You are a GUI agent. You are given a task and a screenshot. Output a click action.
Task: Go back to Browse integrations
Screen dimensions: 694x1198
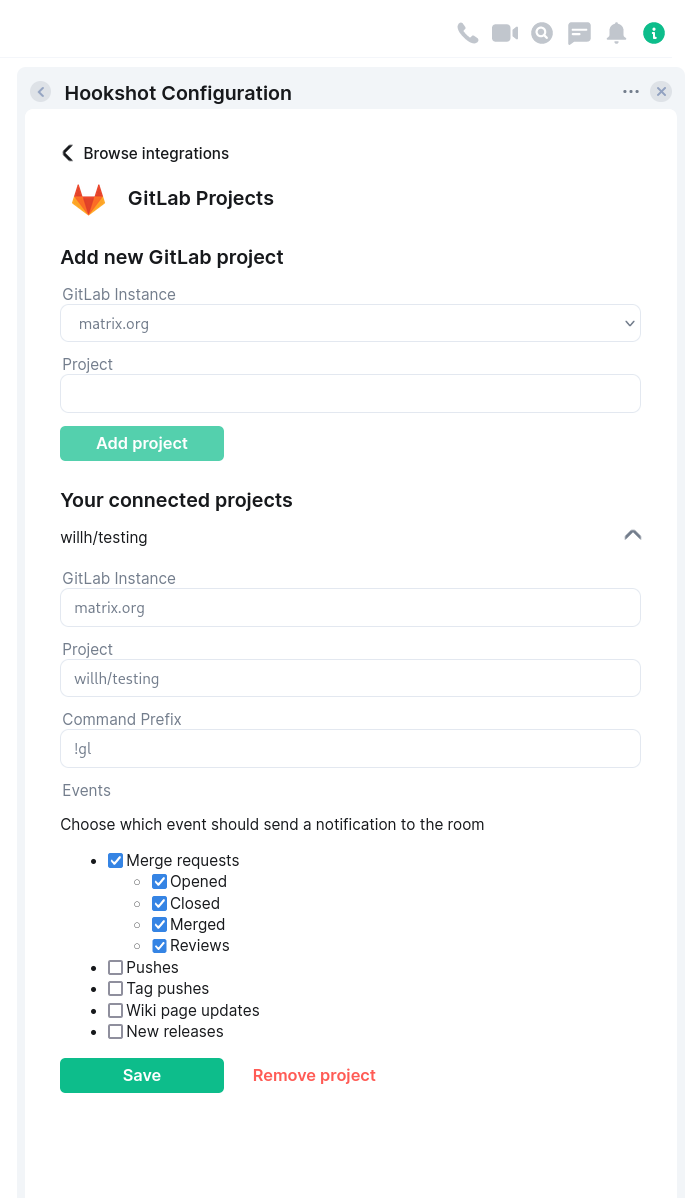click(145, 153)
